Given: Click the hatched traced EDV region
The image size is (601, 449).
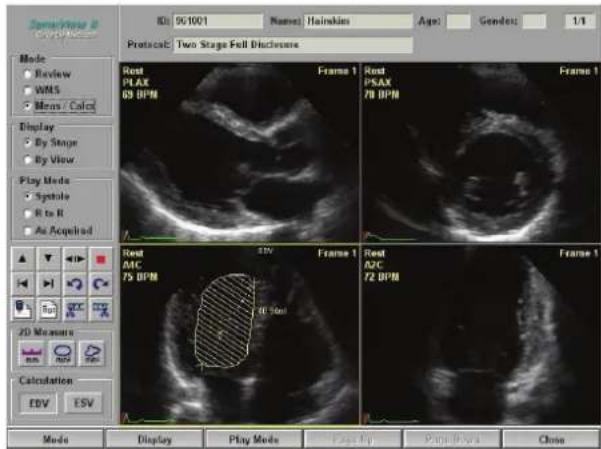Looking at the screenshot, I should (225, 321).
